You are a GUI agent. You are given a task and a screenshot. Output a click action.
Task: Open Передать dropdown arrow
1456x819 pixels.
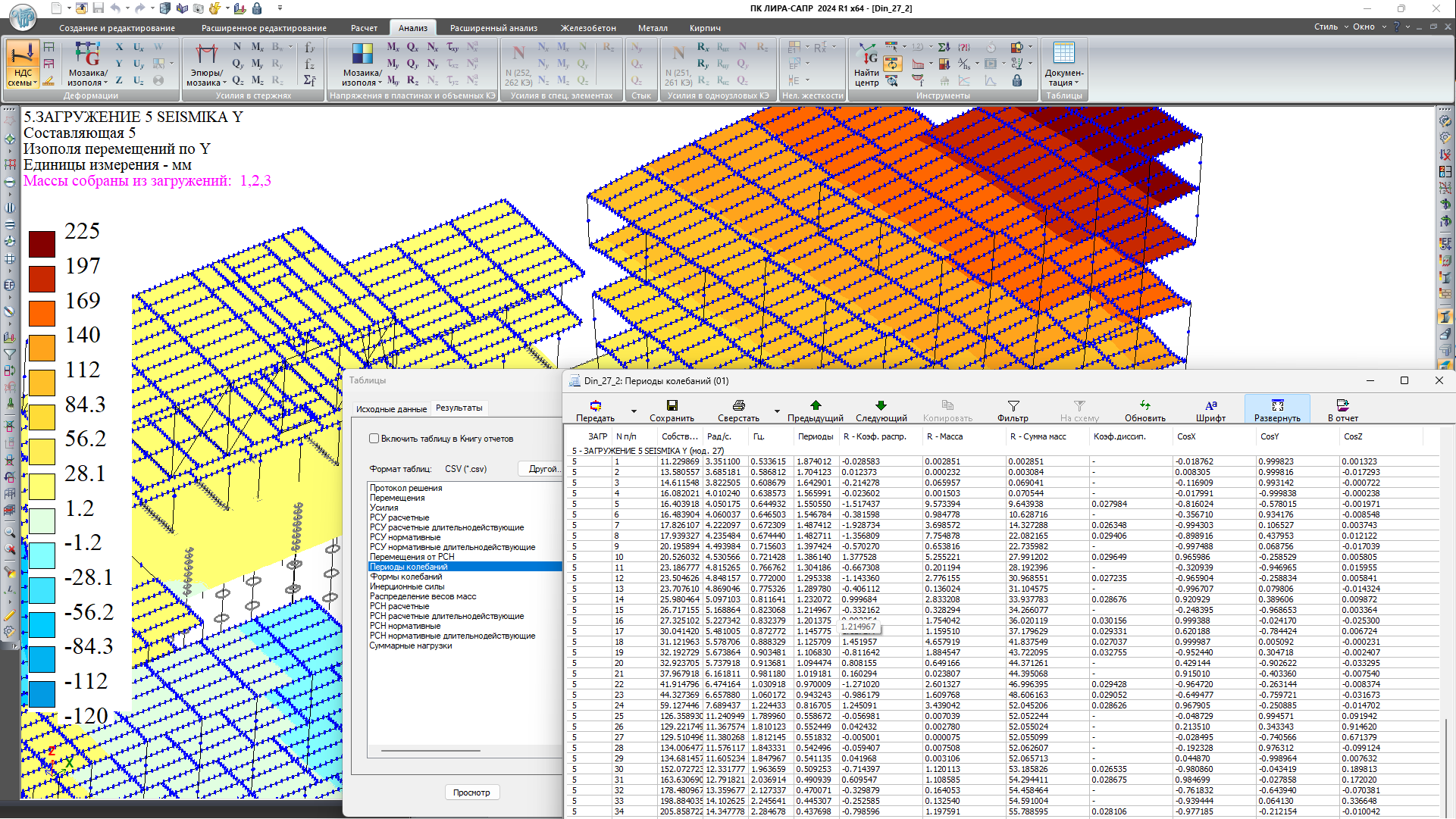click(633, 412)
